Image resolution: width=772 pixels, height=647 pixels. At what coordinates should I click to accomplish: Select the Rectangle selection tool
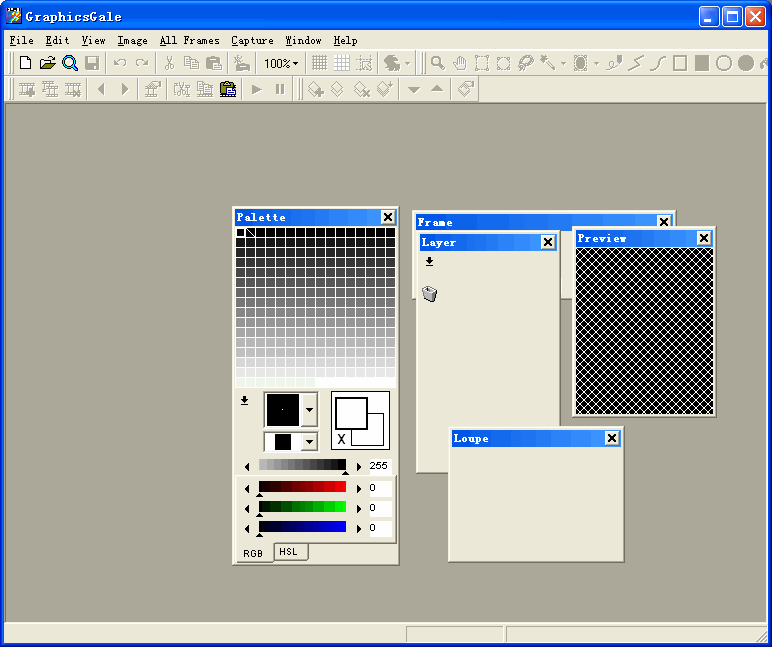(481, 63)
